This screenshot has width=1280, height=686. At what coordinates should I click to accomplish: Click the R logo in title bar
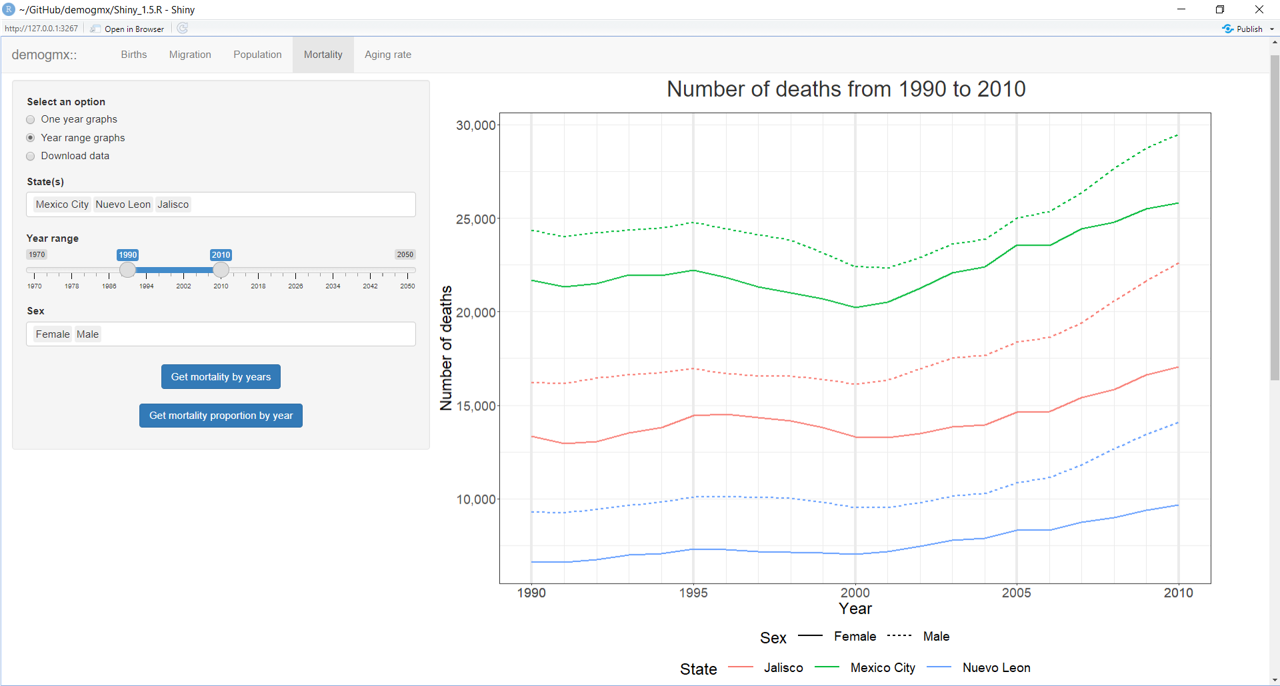click(x=9, y=9)
